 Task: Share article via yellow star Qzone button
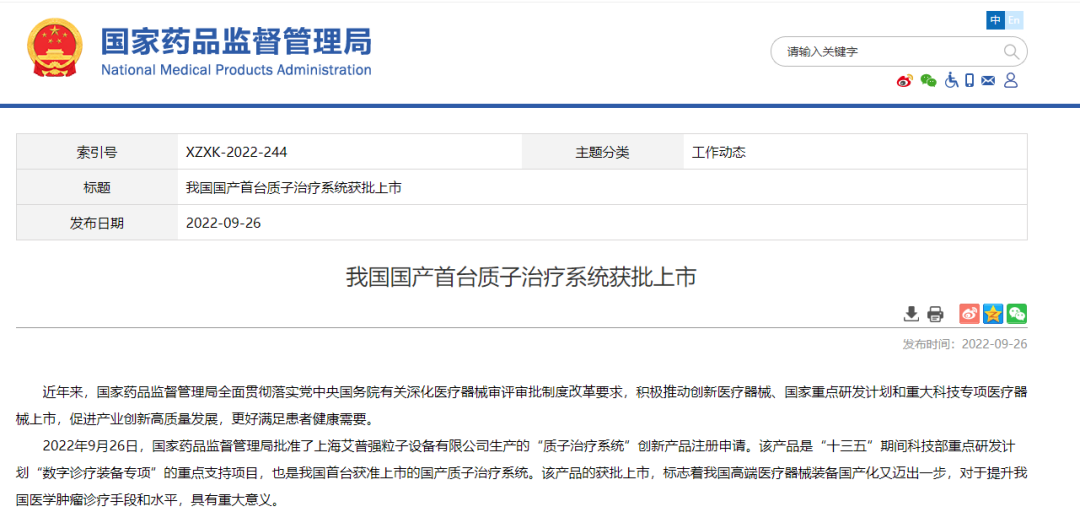click(x=993, y=314)
